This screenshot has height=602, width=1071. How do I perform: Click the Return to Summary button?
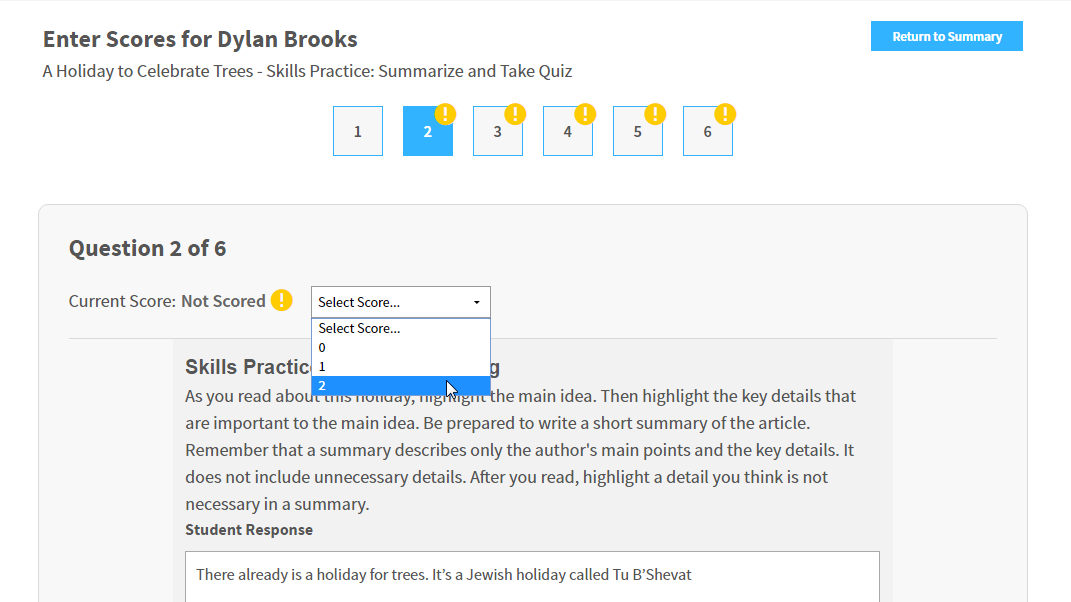click(947, 36)
